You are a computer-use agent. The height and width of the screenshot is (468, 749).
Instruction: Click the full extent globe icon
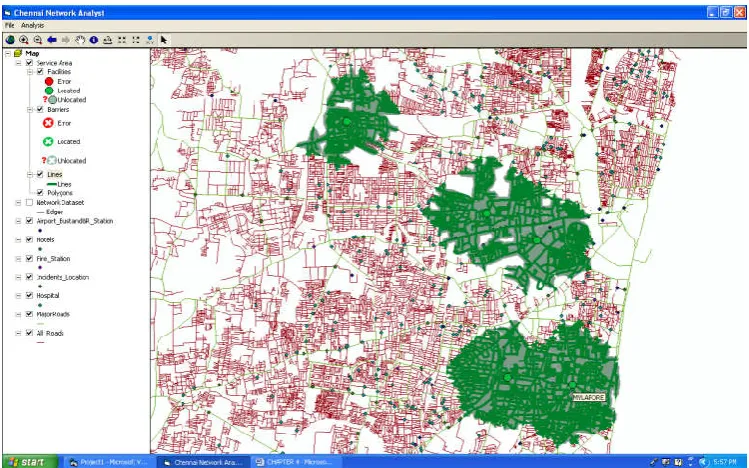pos(10,40)
